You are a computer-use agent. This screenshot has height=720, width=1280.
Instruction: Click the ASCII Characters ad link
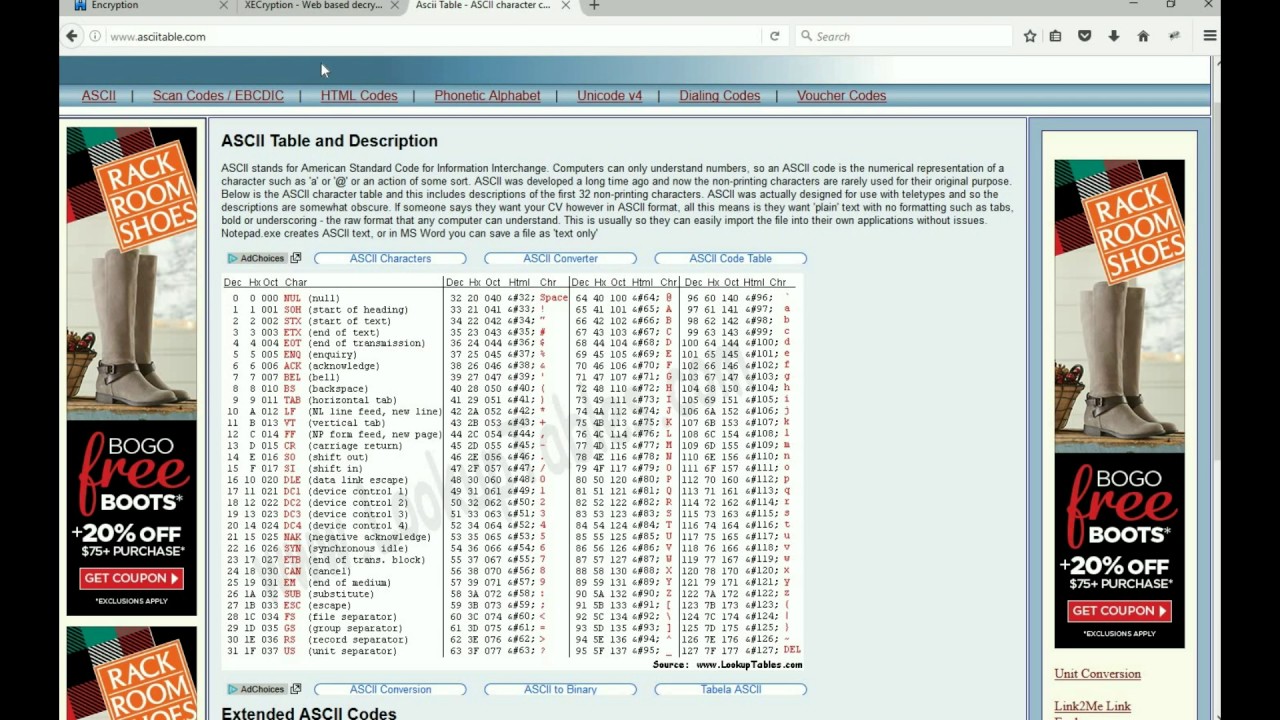pyautogui.click(x=390, y=259)
